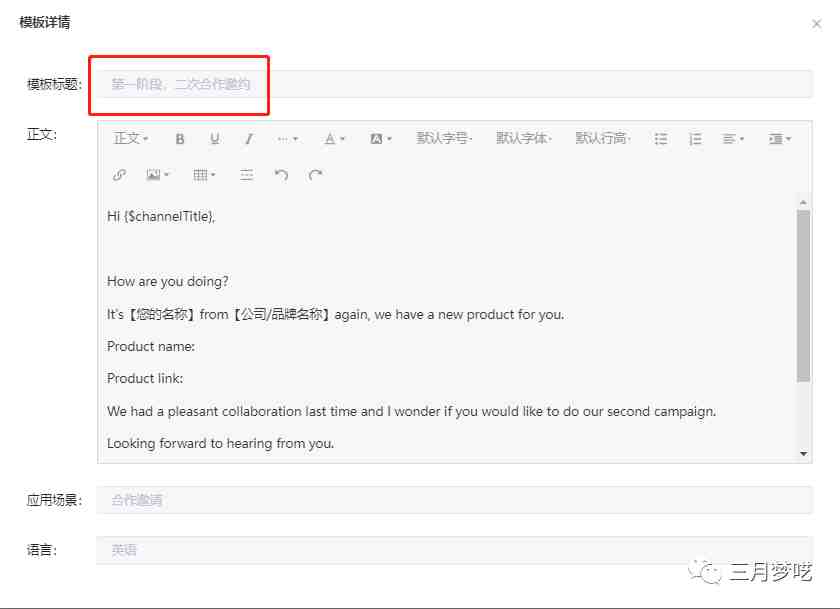Click the "Product link:" line
Viewport: 840px width, 609px height.
pyautogui.click(x=145, y=379)
